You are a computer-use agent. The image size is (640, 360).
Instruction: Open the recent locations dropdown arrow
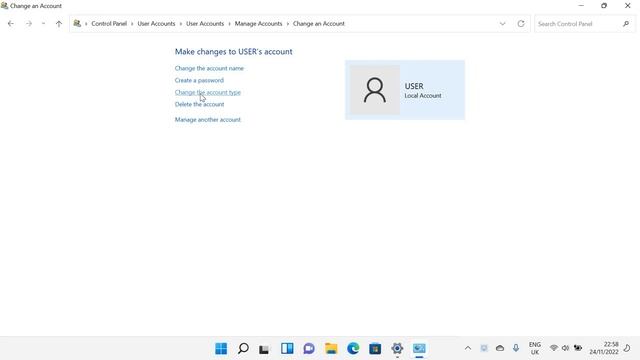tap(43, 24)
